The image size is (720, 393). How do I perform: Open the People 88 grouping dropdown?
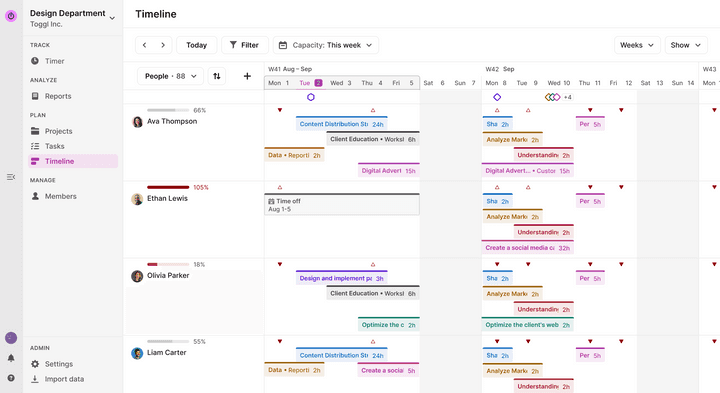pos(170,76)
